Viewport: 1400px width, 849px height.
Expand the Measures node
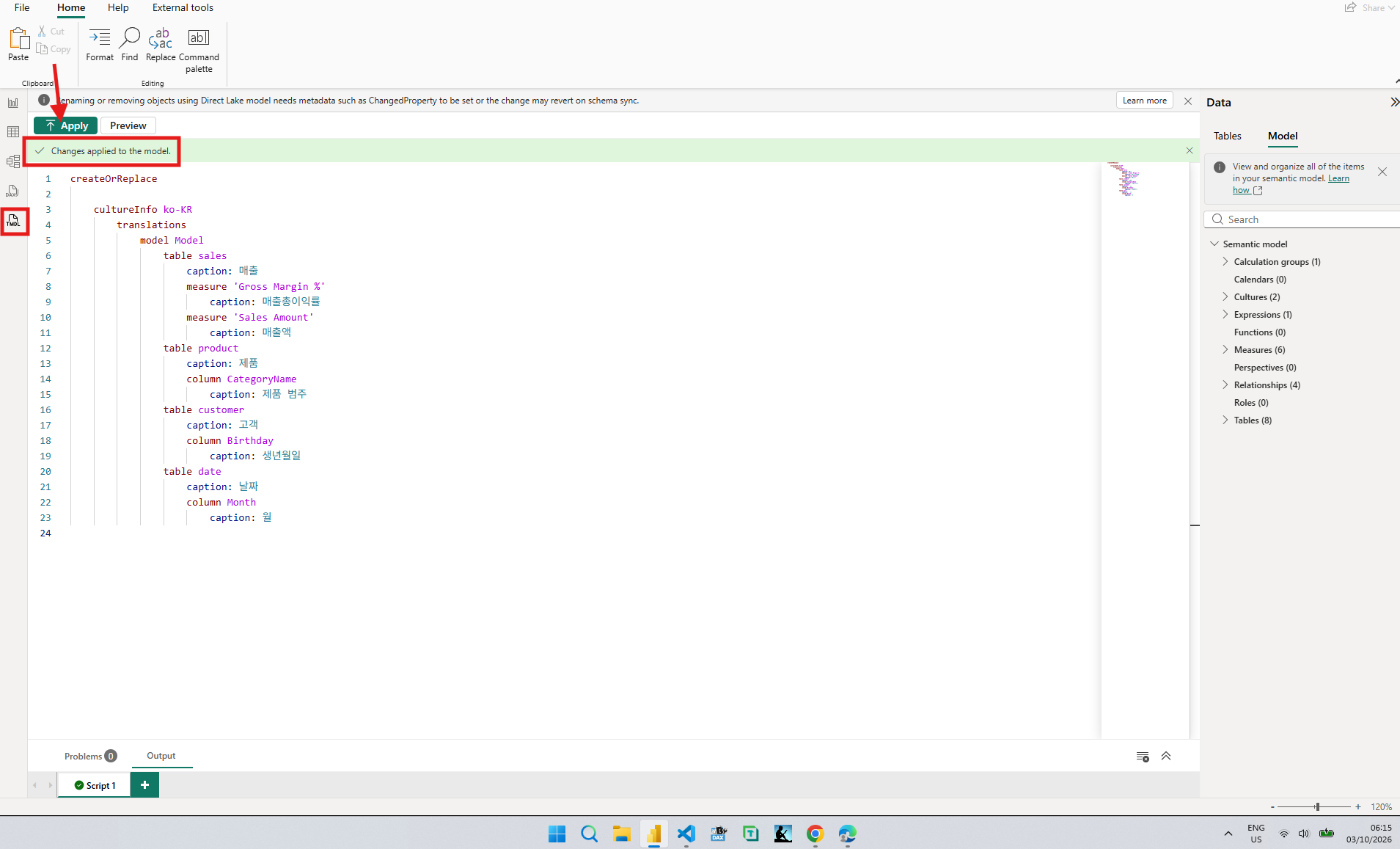click(x=1225, y=349)
